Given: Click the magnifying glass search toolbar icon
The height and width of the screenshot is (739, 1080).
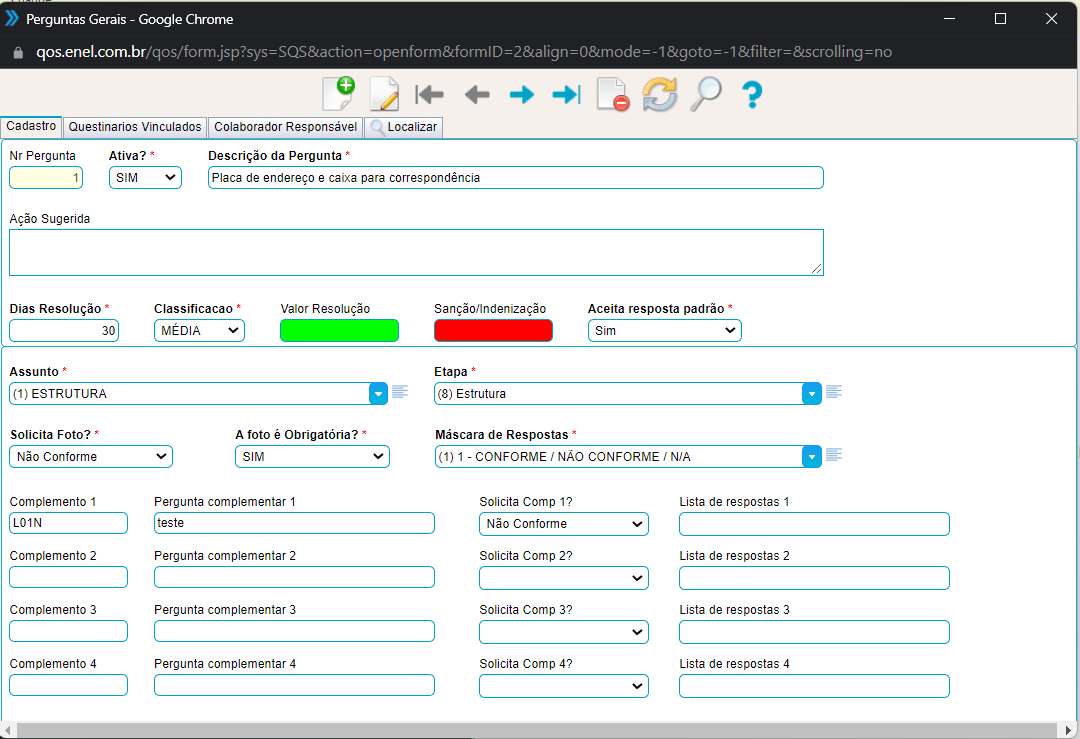Looking at the screenshot, I should [x=706, y=94].
